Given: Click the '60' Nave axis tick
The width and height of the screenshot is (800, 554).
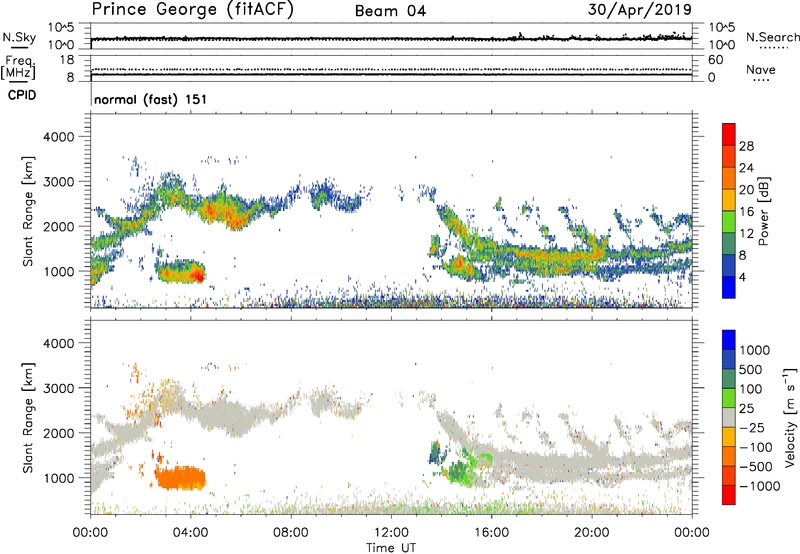Looking at the screenshot, I should coord(715,60).
